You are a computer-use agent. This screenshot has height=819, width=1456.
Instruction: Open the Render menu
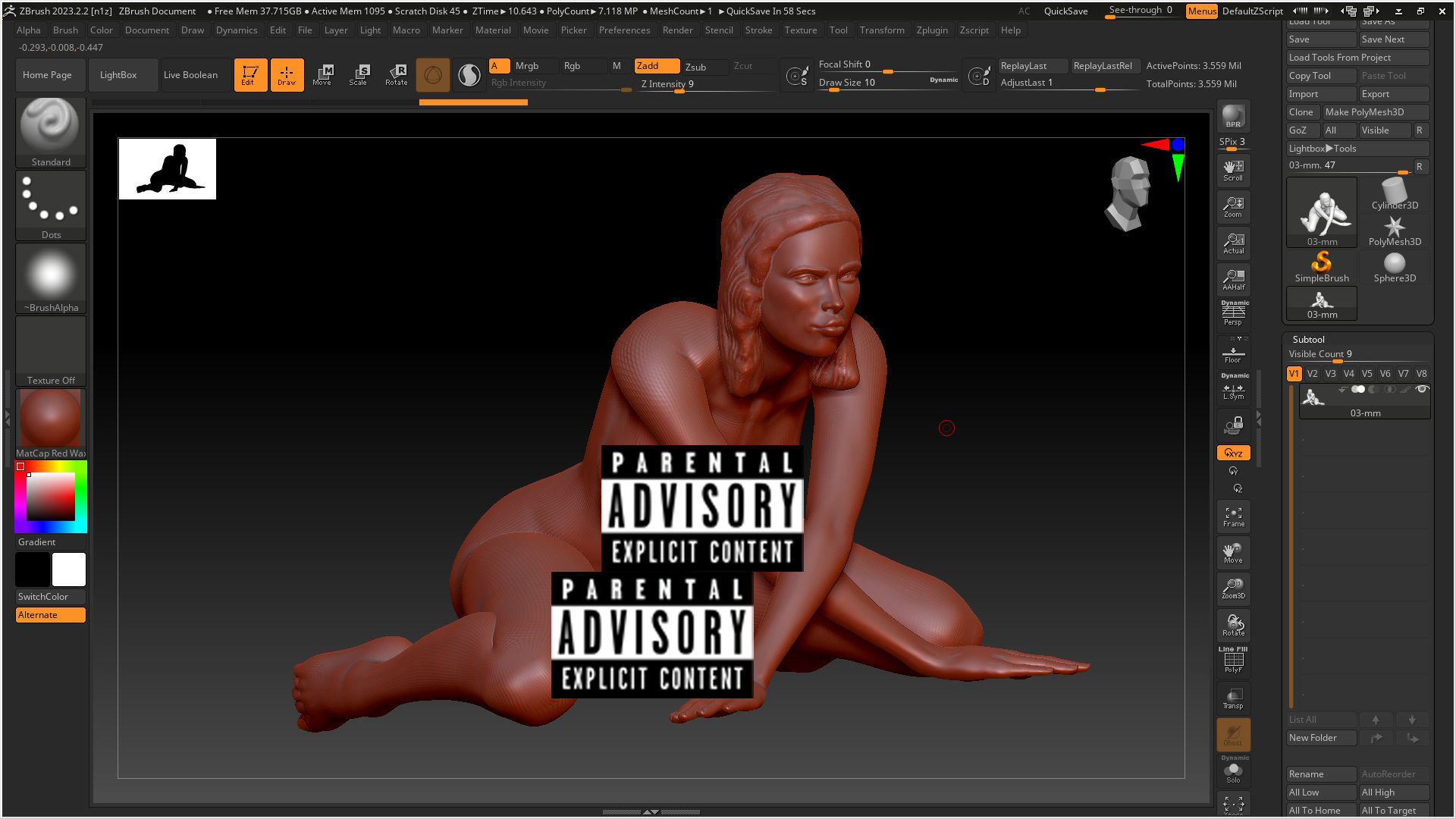click(x=677, y=30)
